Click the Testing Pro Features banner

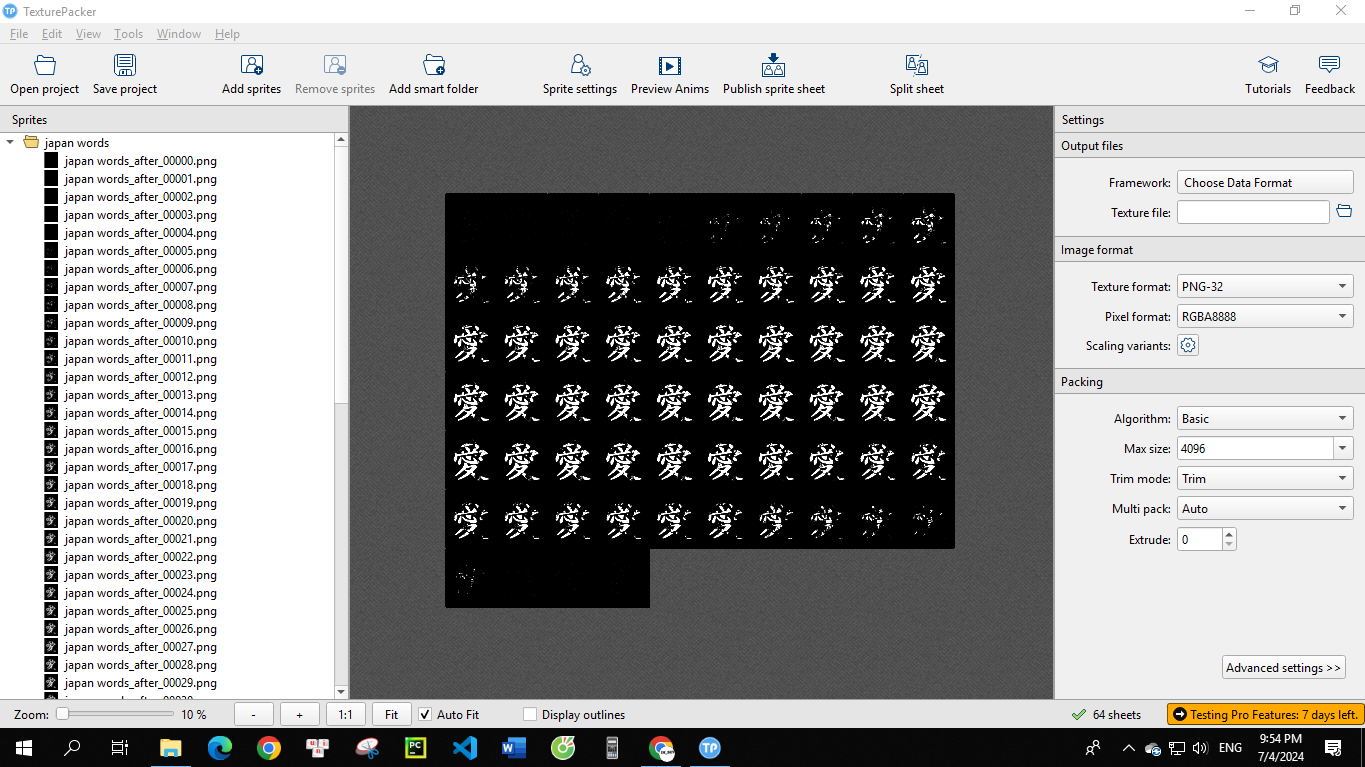tap(1264, 714)
